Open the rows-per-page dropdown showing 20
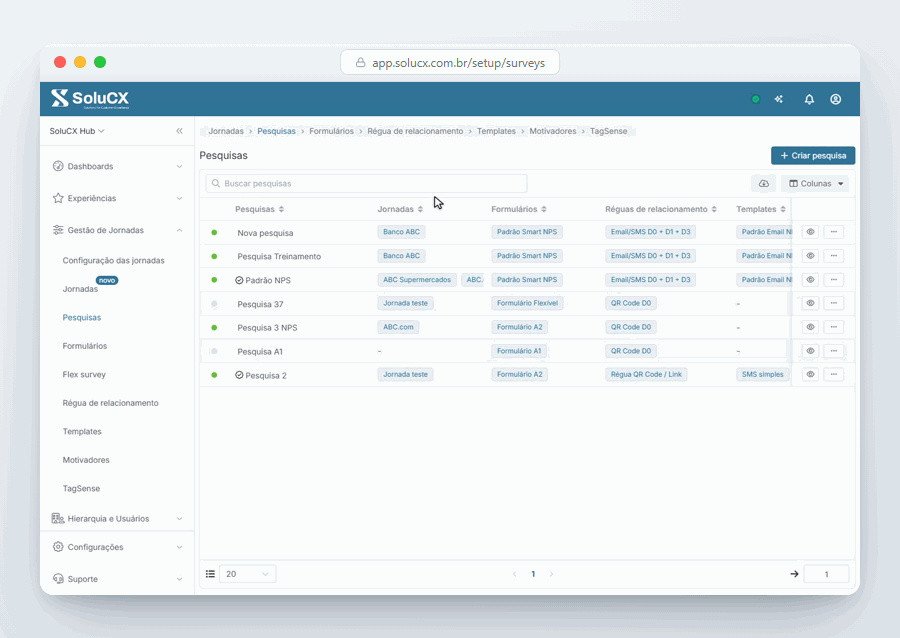This screenshot has width=900, height=638. (x=247, y=574)
